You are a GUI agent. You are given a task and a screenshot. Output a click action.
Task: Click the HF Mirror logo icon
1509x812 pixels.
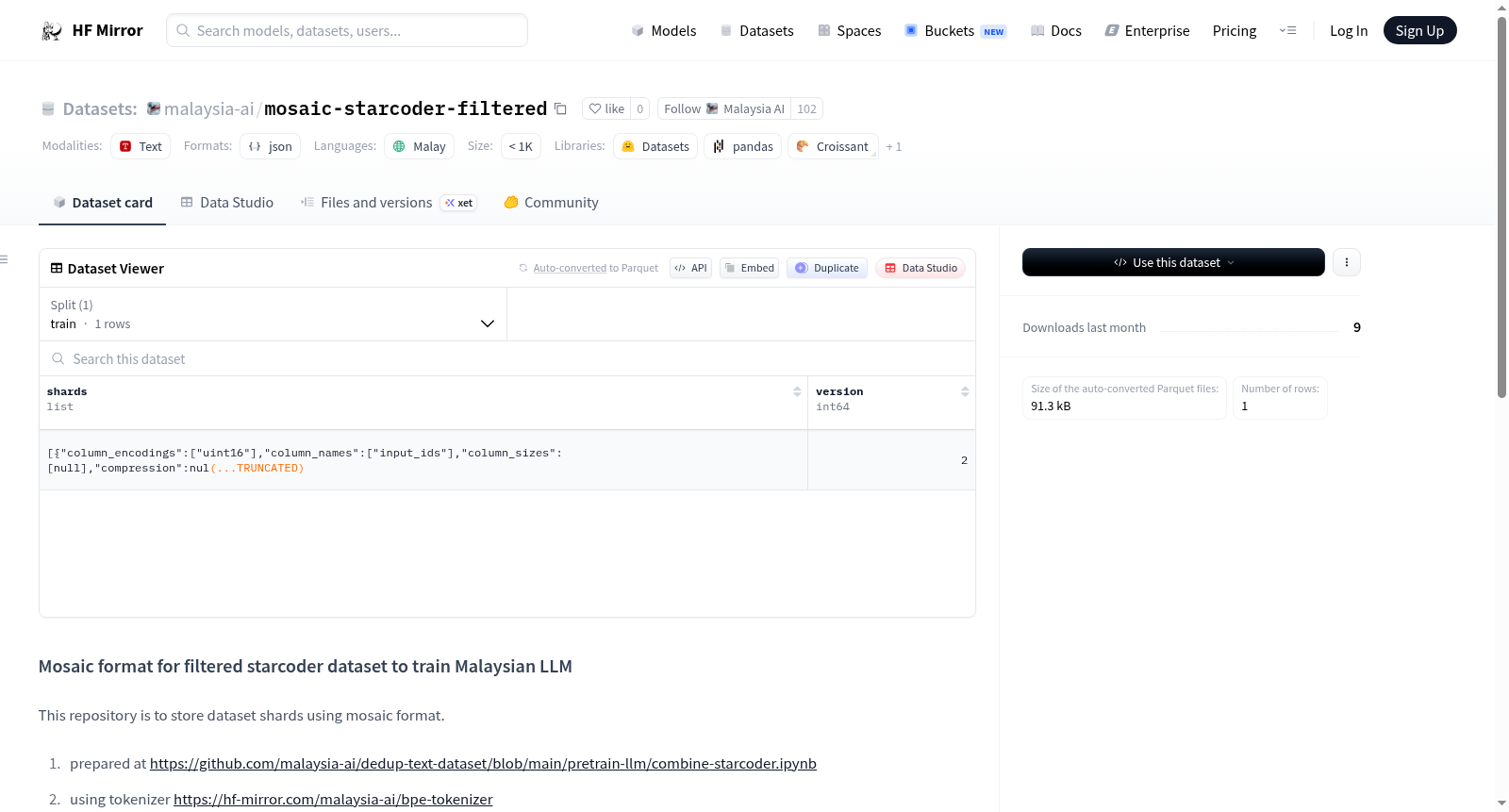(52, 31)
